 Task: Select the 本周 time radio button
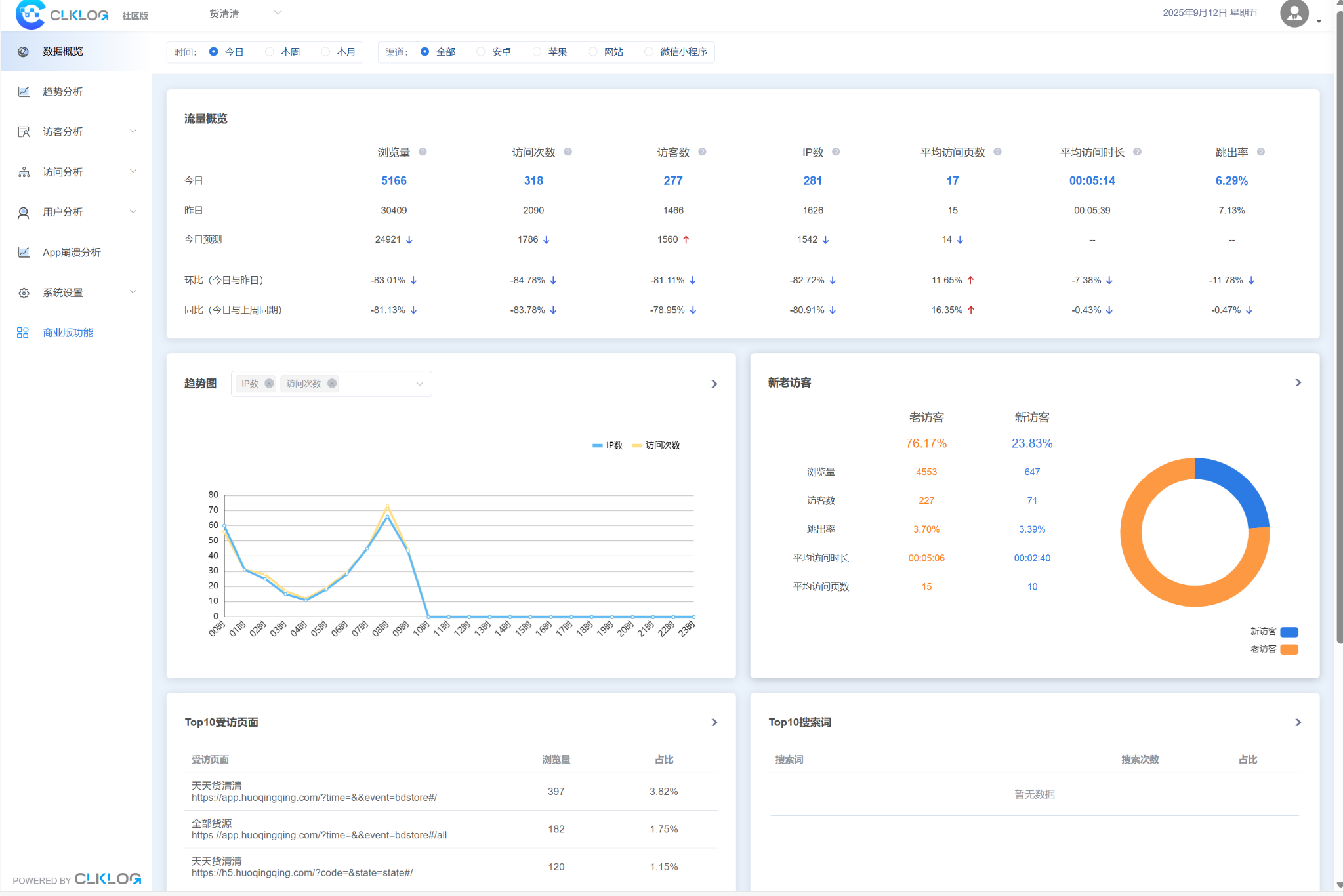click(270, 52)
